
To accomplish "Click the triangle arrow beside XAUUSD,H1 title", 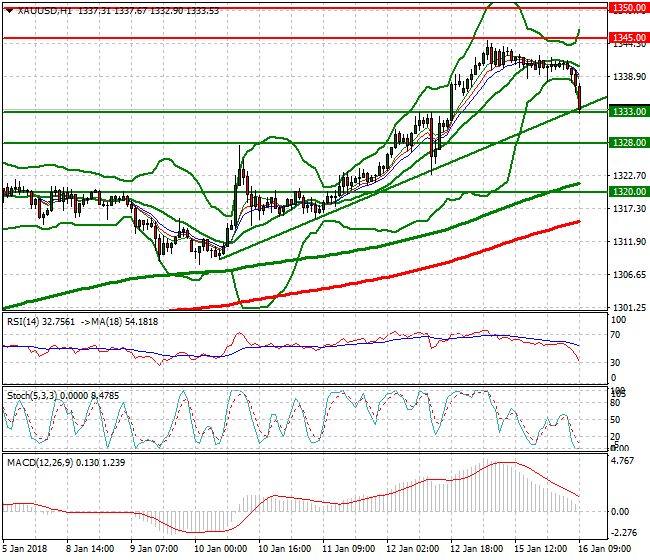I will (x=10, y=10).
